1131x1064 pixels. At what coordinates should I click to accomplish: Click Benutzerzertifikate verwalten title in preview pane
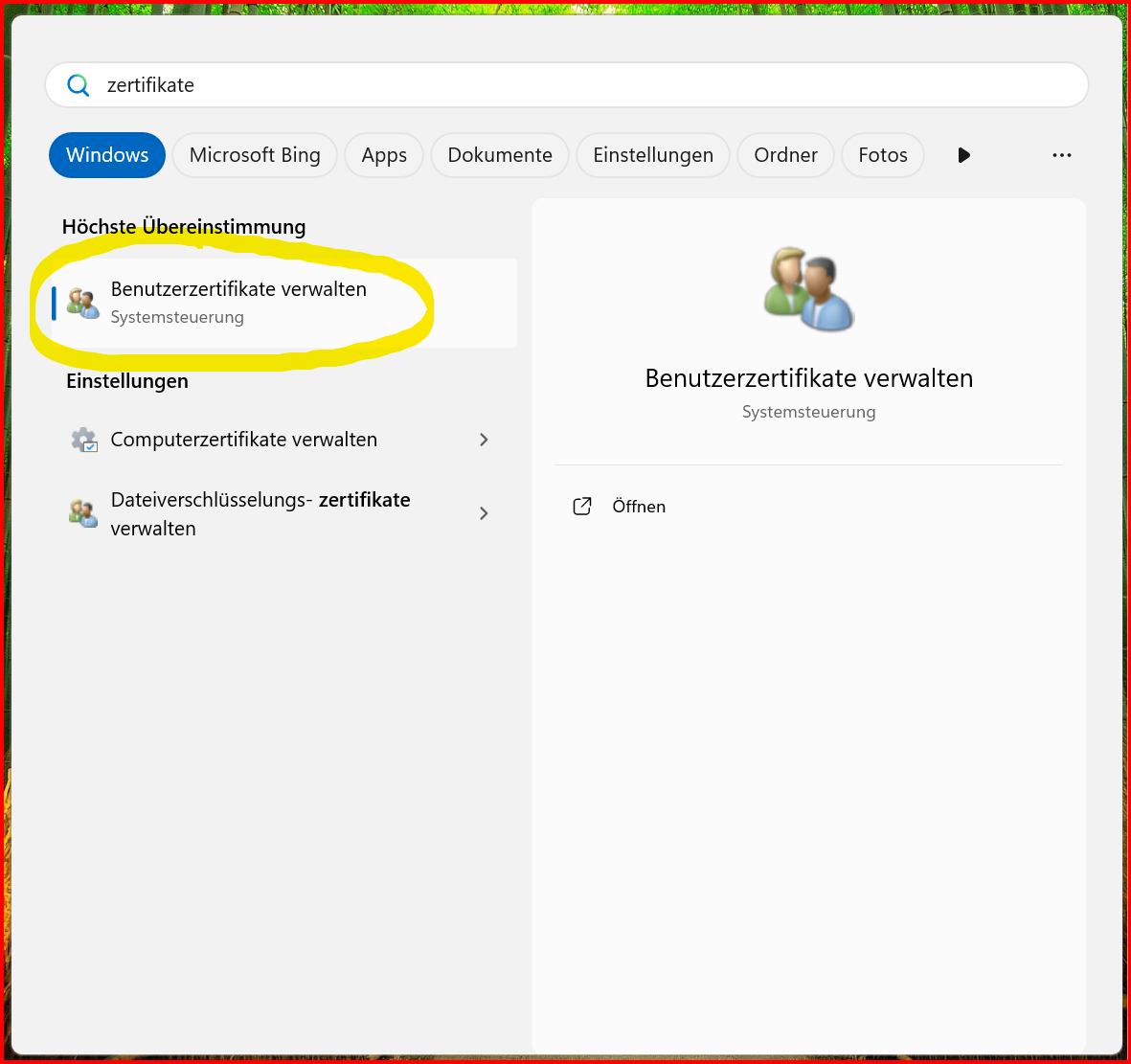(x=808, y=378)
